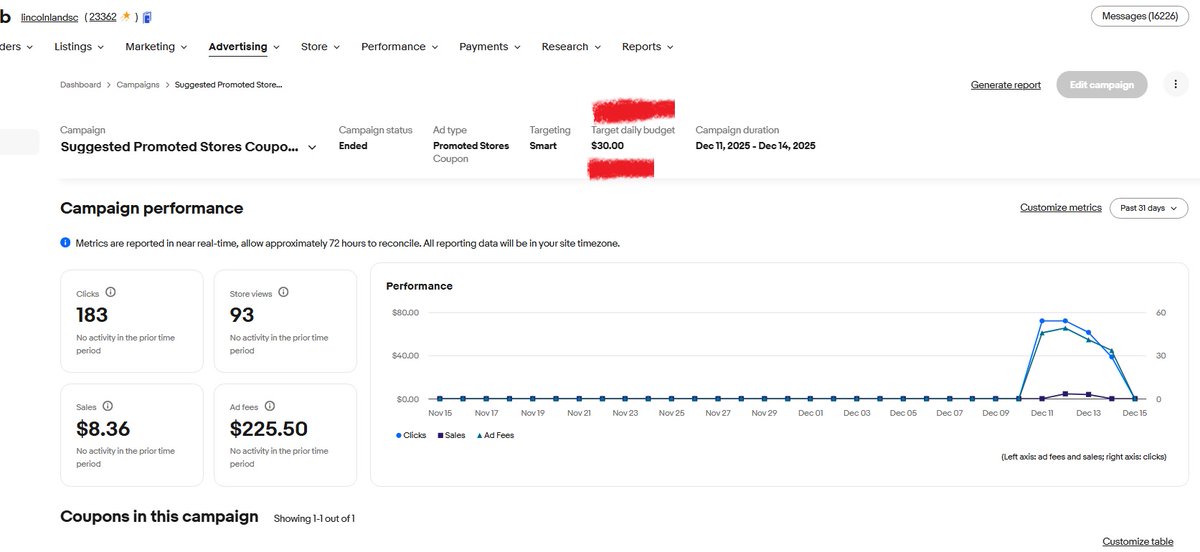The width and height of the screenshot is (1200, 552).
Task: Open the Advertising menu
Action: [x=244, y=47]
